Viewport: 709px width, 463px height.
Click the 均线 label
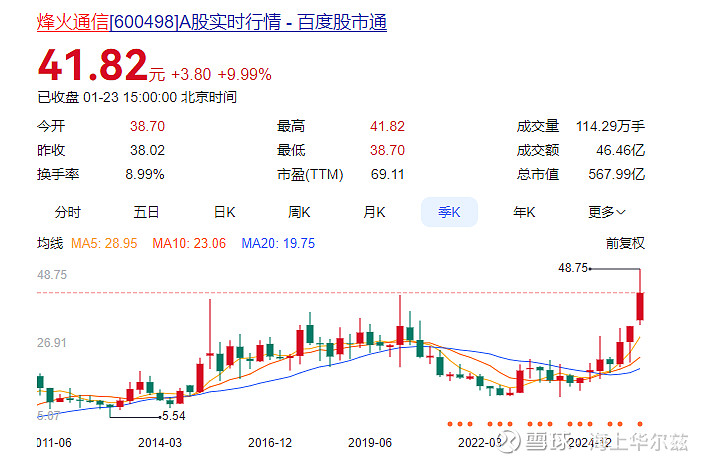(x=50, y=243)
